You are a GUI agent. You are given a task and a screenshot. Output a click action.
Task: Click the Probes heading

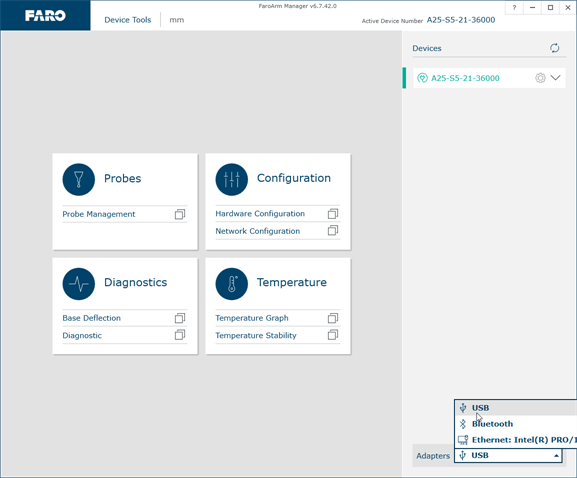click(123, 178)
